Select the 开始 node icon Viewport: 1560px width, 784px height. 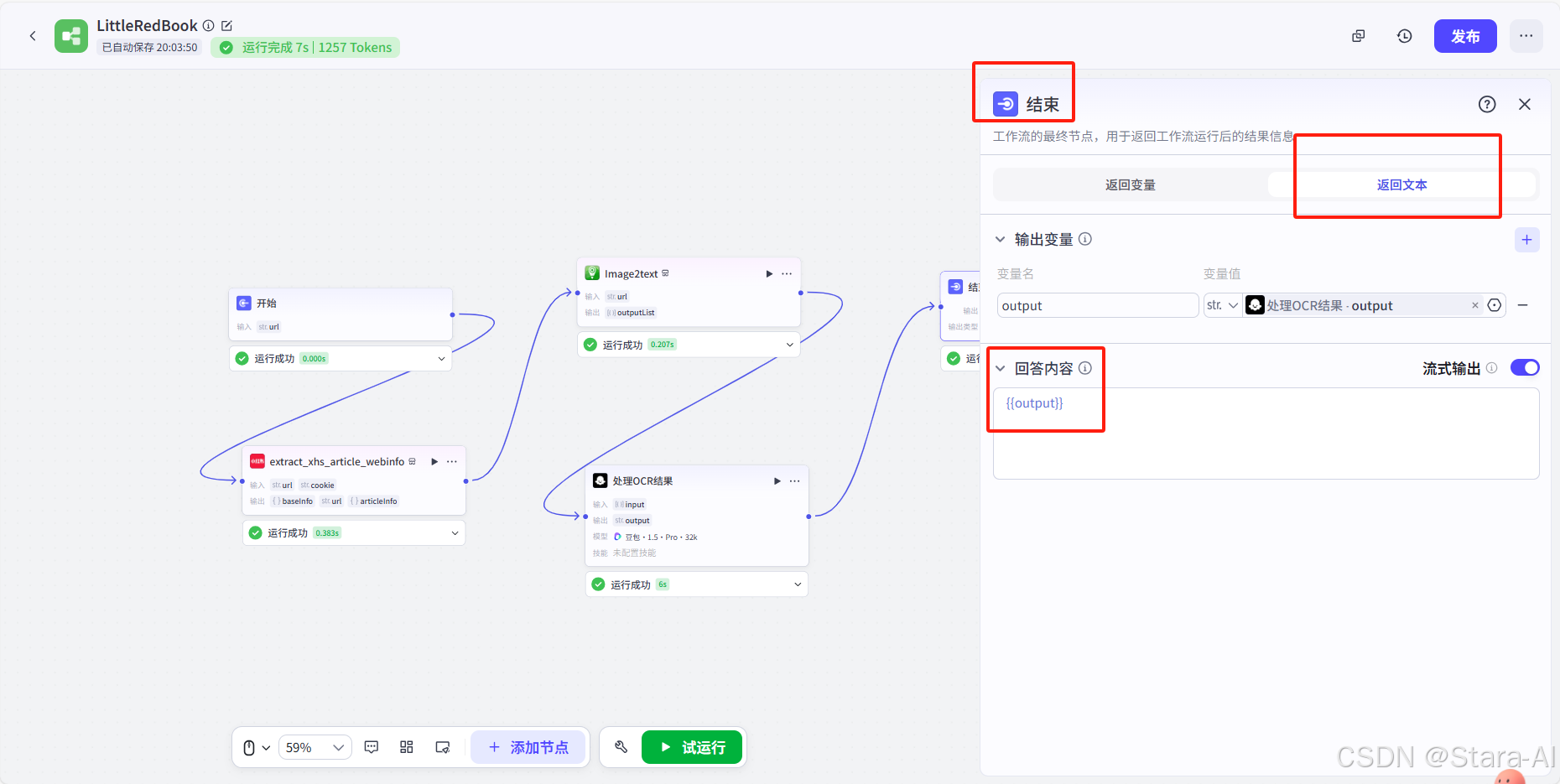coord(244,303)
